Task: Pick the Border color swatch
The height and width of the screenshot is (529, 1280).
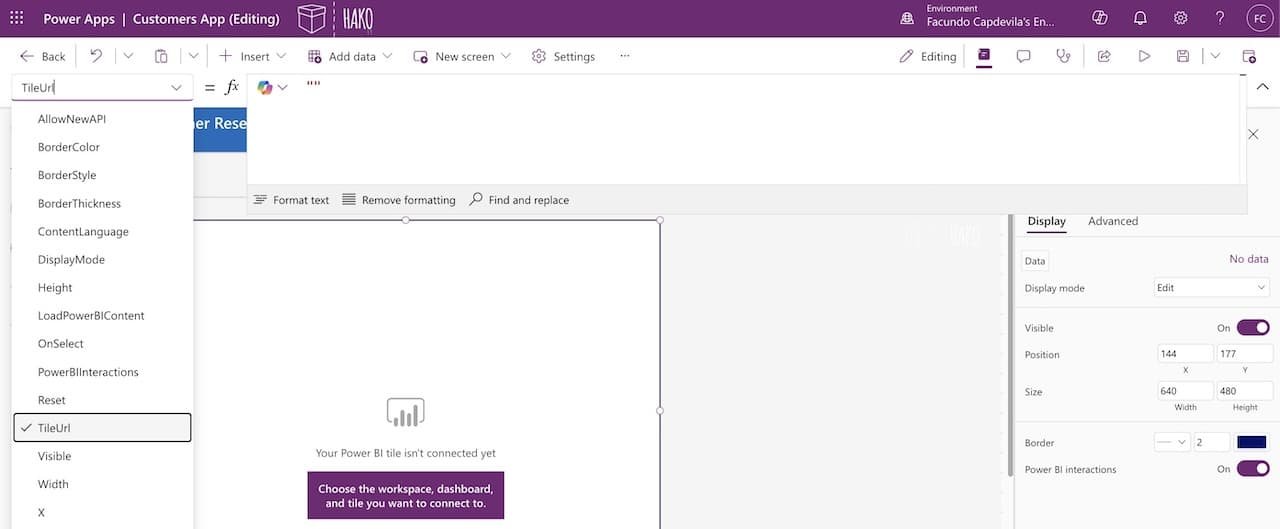Action: point(1252,442)
